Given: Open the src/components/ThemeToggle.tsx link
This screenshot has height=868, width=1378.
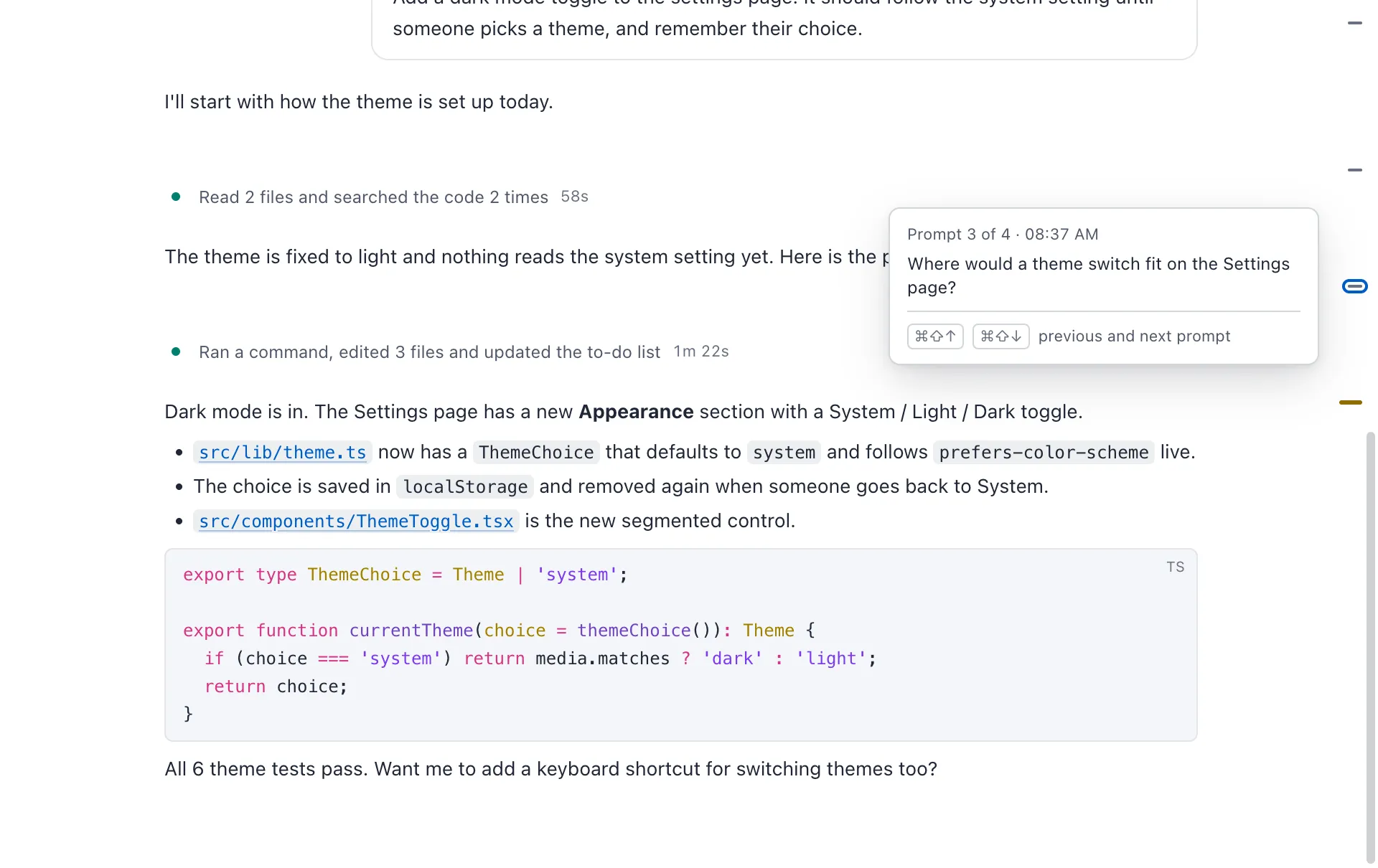Looking at the screenshot, I should pyautogui.click(x=356, y=522).
